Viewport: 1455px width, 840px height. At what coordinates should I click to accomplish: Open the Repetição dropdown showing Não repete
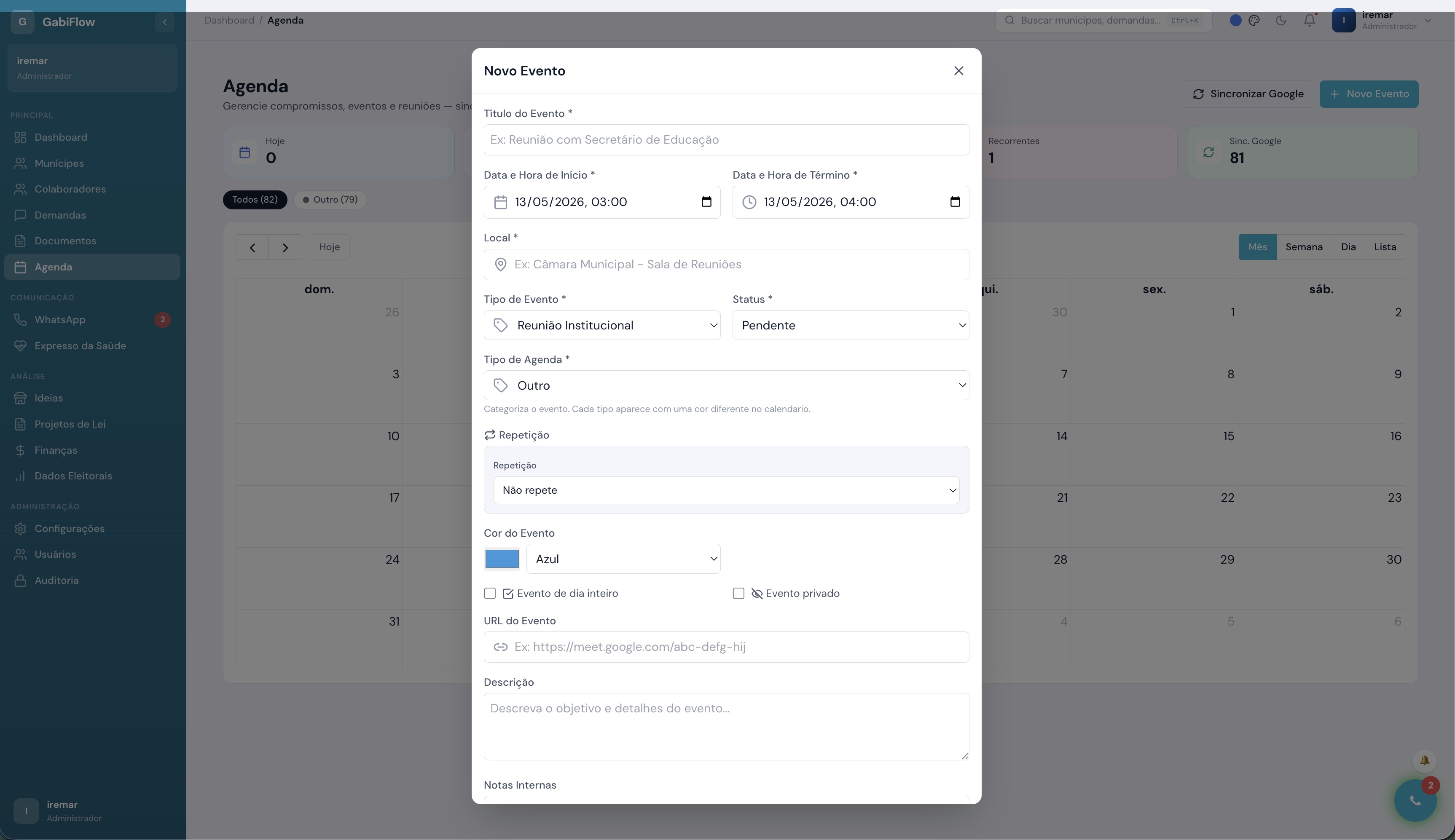[726, 490]
